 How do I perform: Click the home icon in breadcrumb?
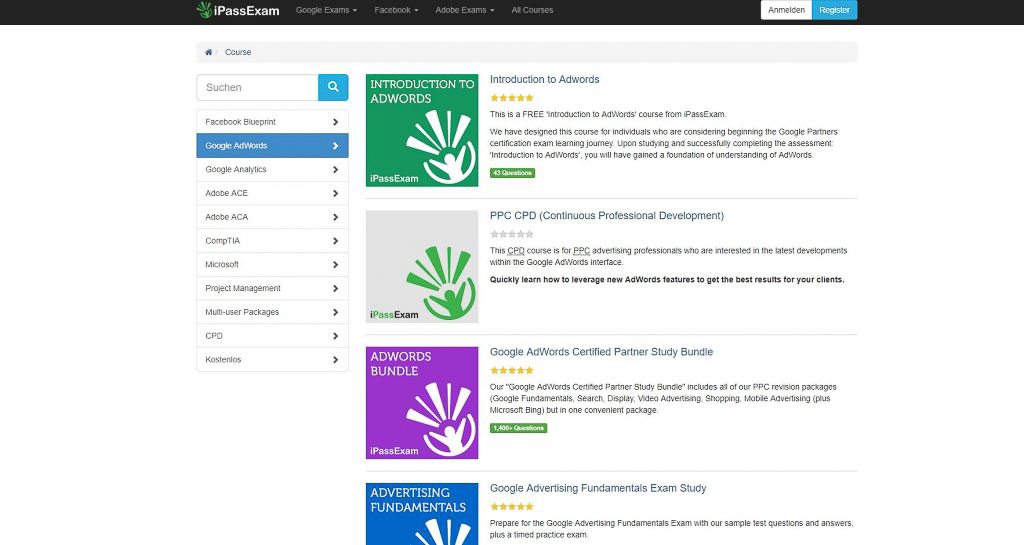[x=208, y=52]
